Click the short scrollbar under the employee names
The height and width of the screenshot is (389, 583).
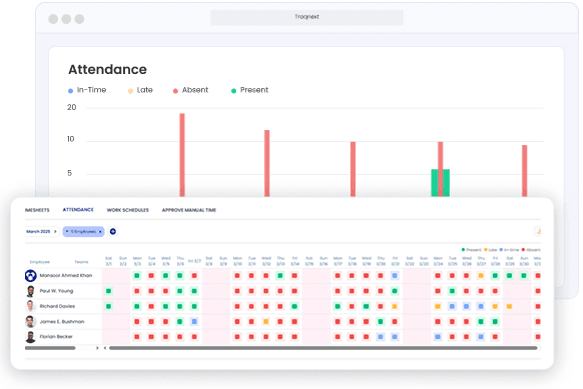point(50,348)
